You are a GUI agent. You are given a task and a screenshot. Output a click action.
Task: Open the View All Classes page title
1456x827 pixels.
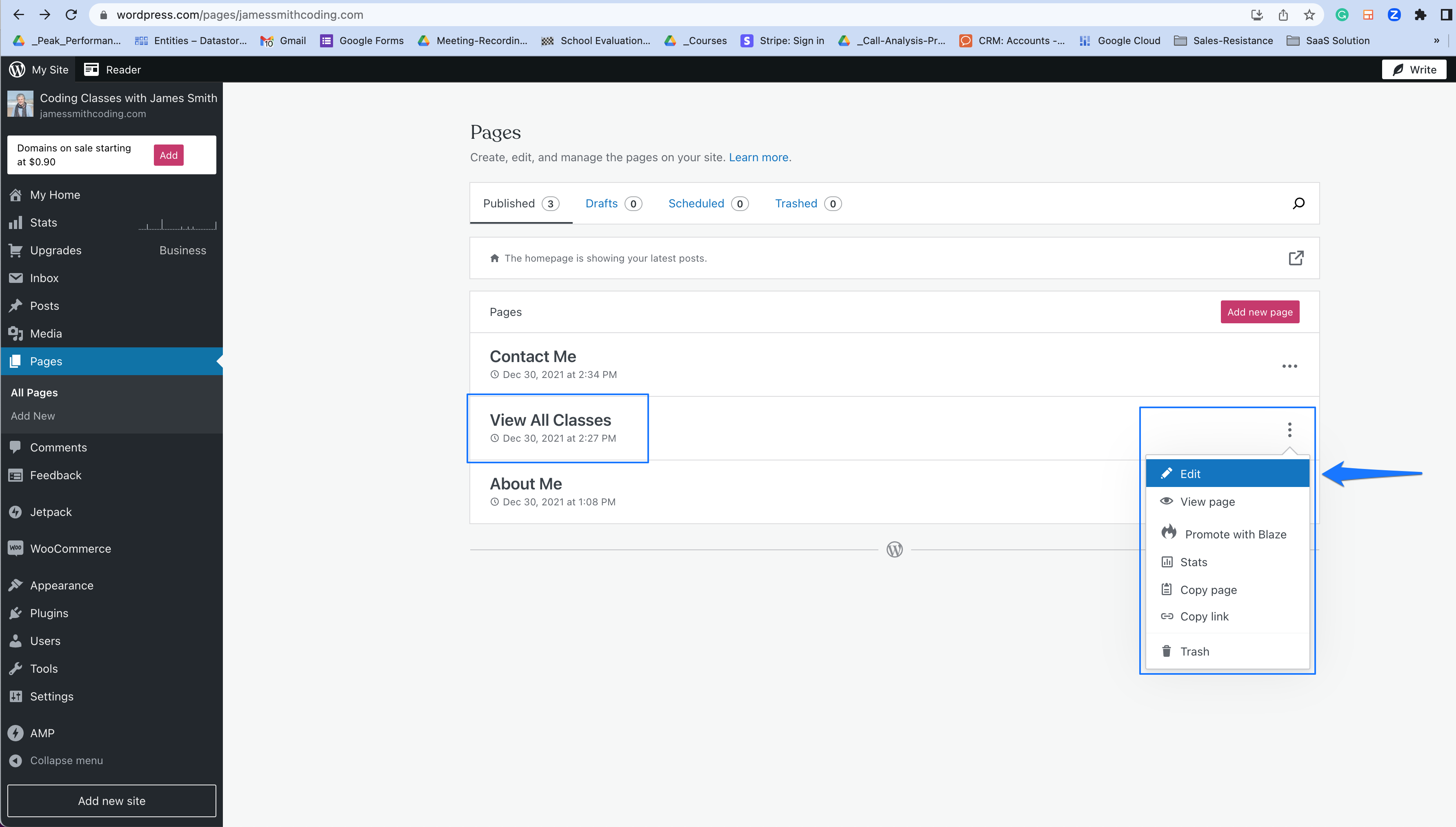point(550,420)
